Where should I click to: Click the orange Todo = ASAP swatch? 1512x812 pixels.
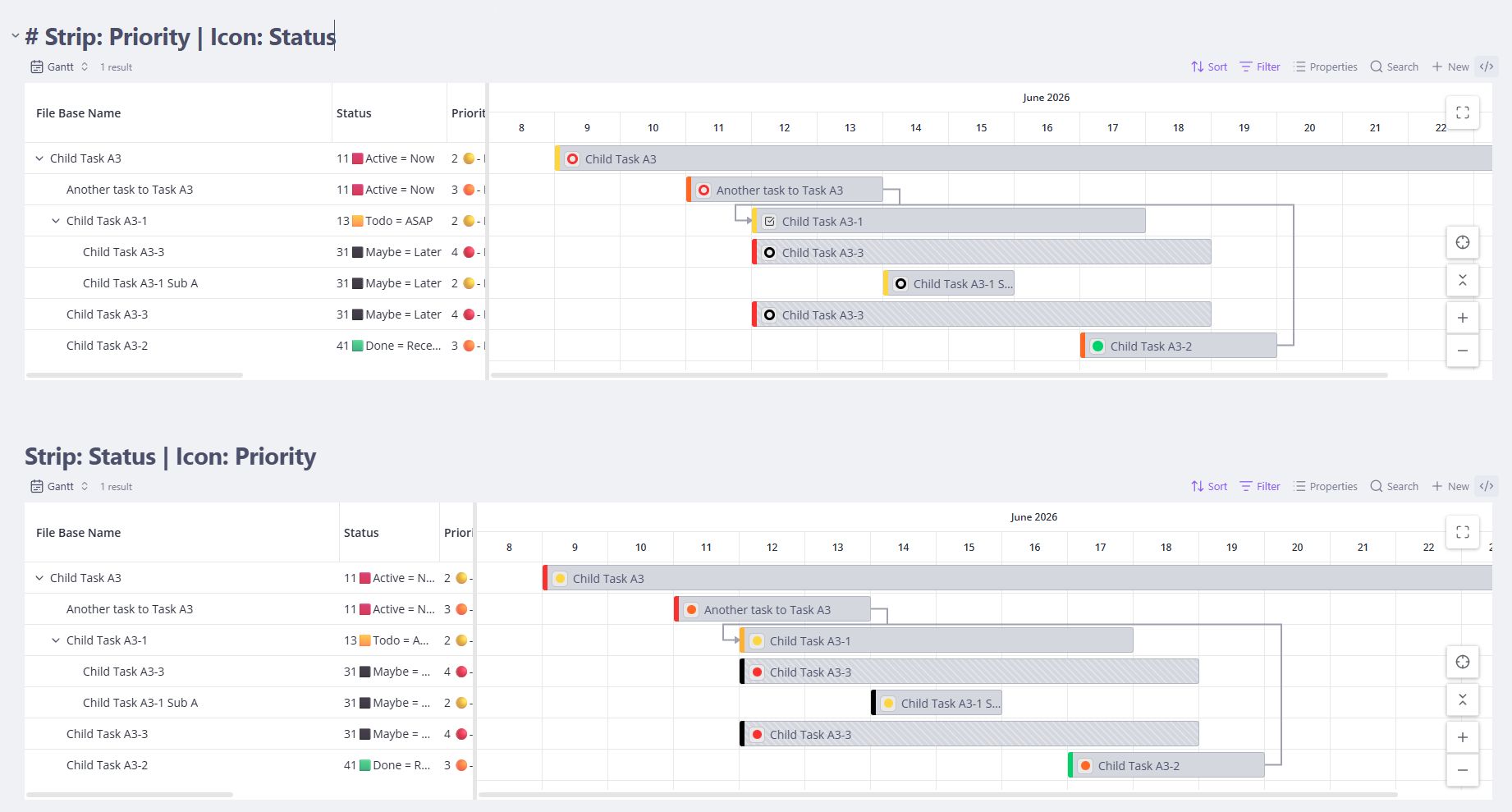[x=358, y=221]
